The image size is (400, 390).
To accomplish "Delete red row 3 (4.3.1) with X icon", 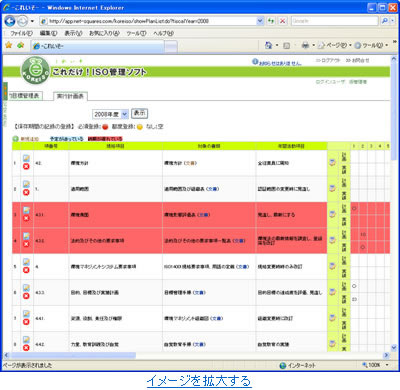I will 26,218.
